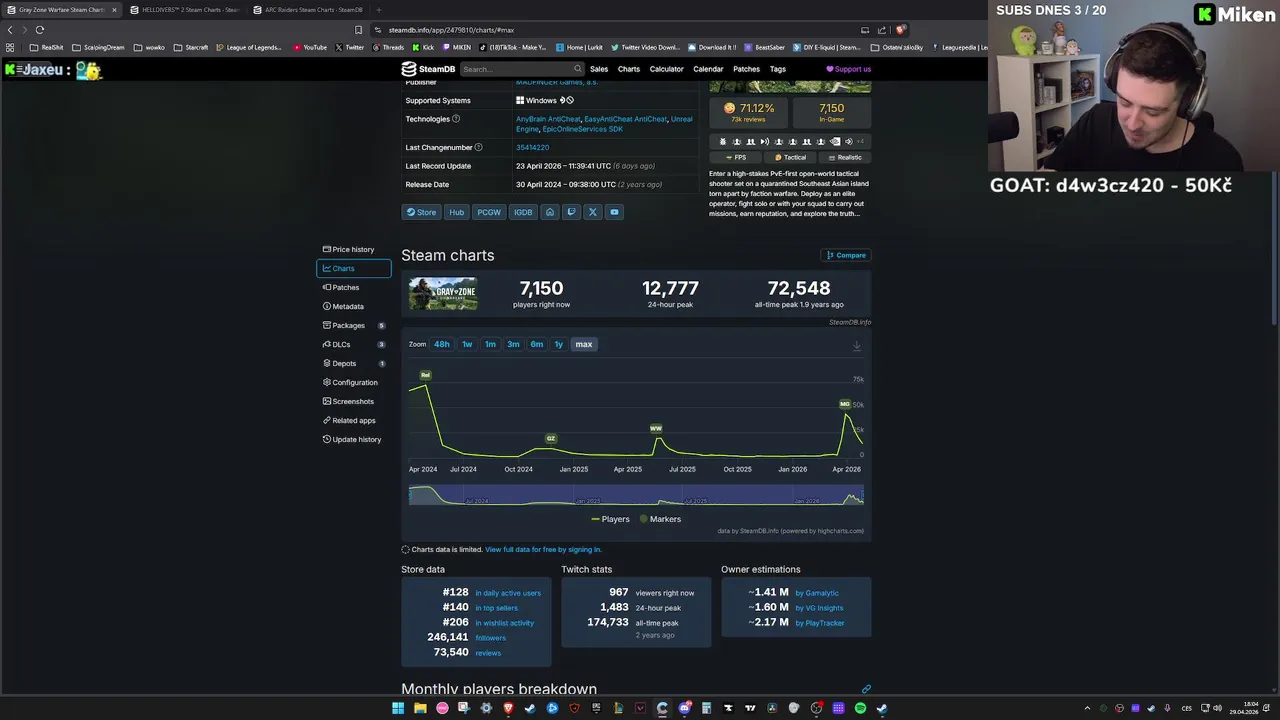Open Price history in the sidebar
1280x720 pixels.
(x=353, y=249)
